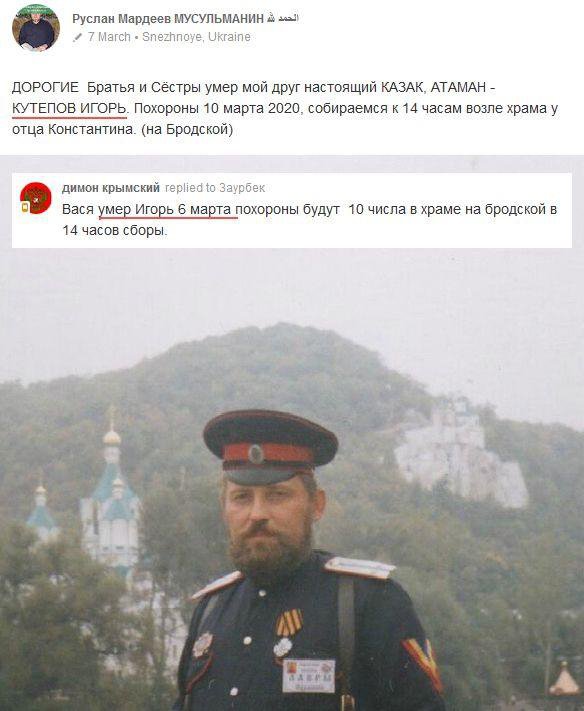Open the post via the 7 March timestamp
The image size is (584, 711).
(x=109, y=37)
